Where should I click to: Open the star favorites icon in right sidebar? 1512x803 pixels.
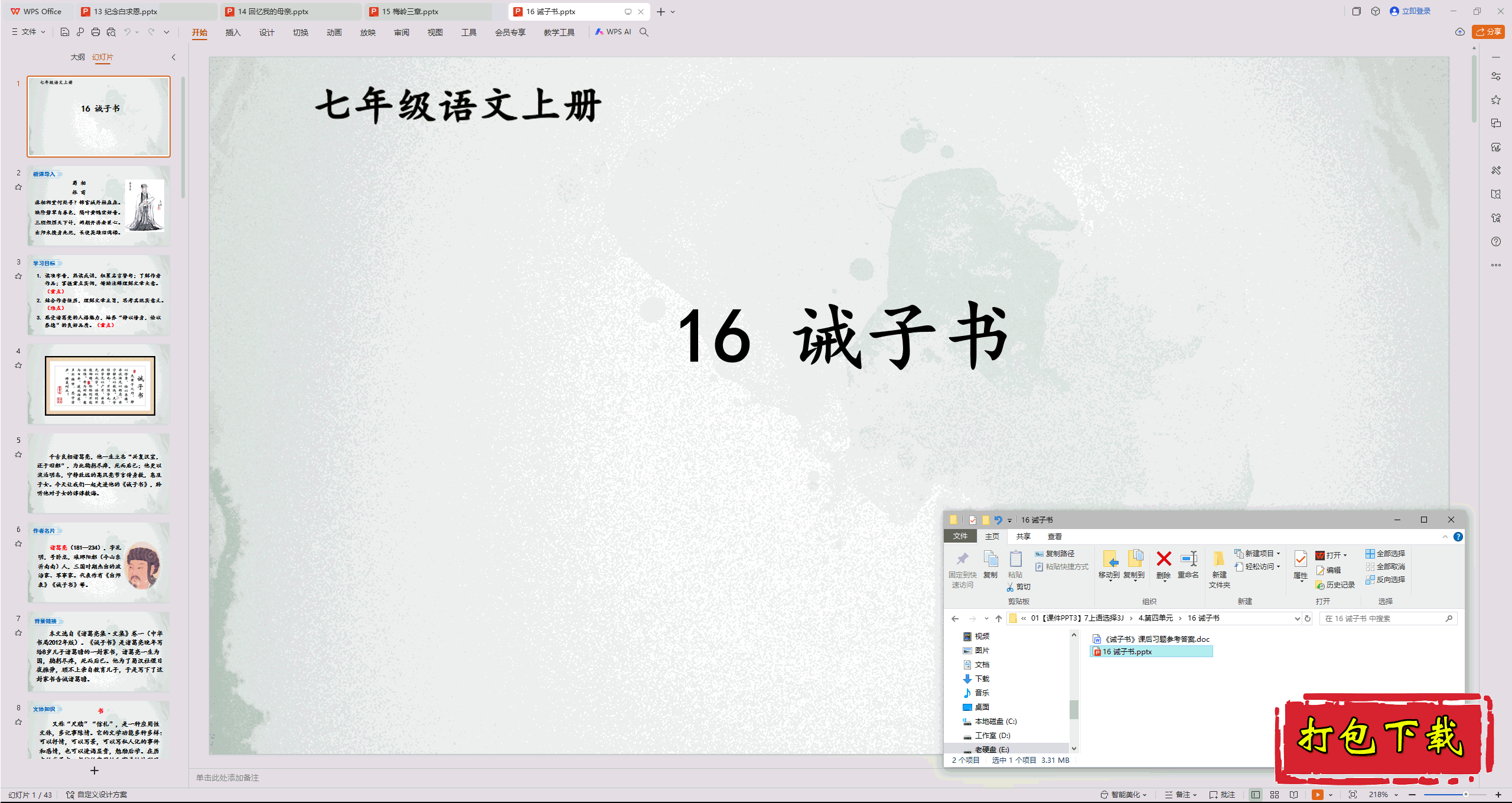pyautogui.click(x=1496, y=100)
